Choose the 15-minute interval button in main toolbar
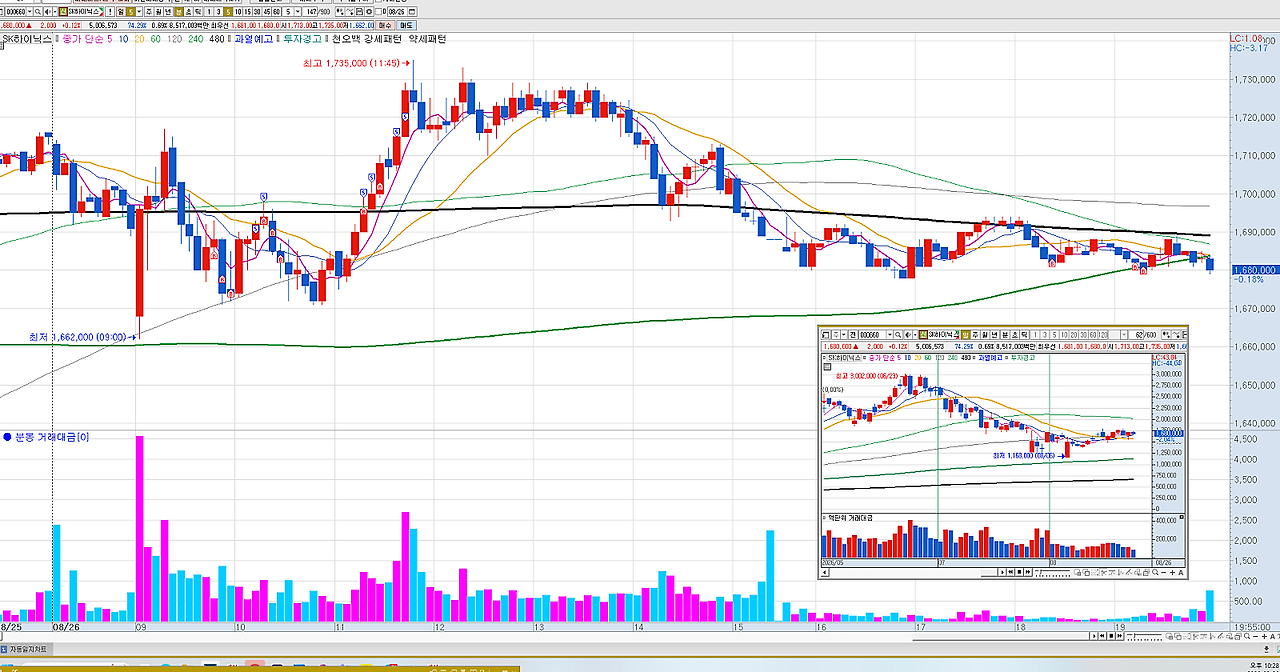This screenshot has width=1280, height=672. click(247, 12)
